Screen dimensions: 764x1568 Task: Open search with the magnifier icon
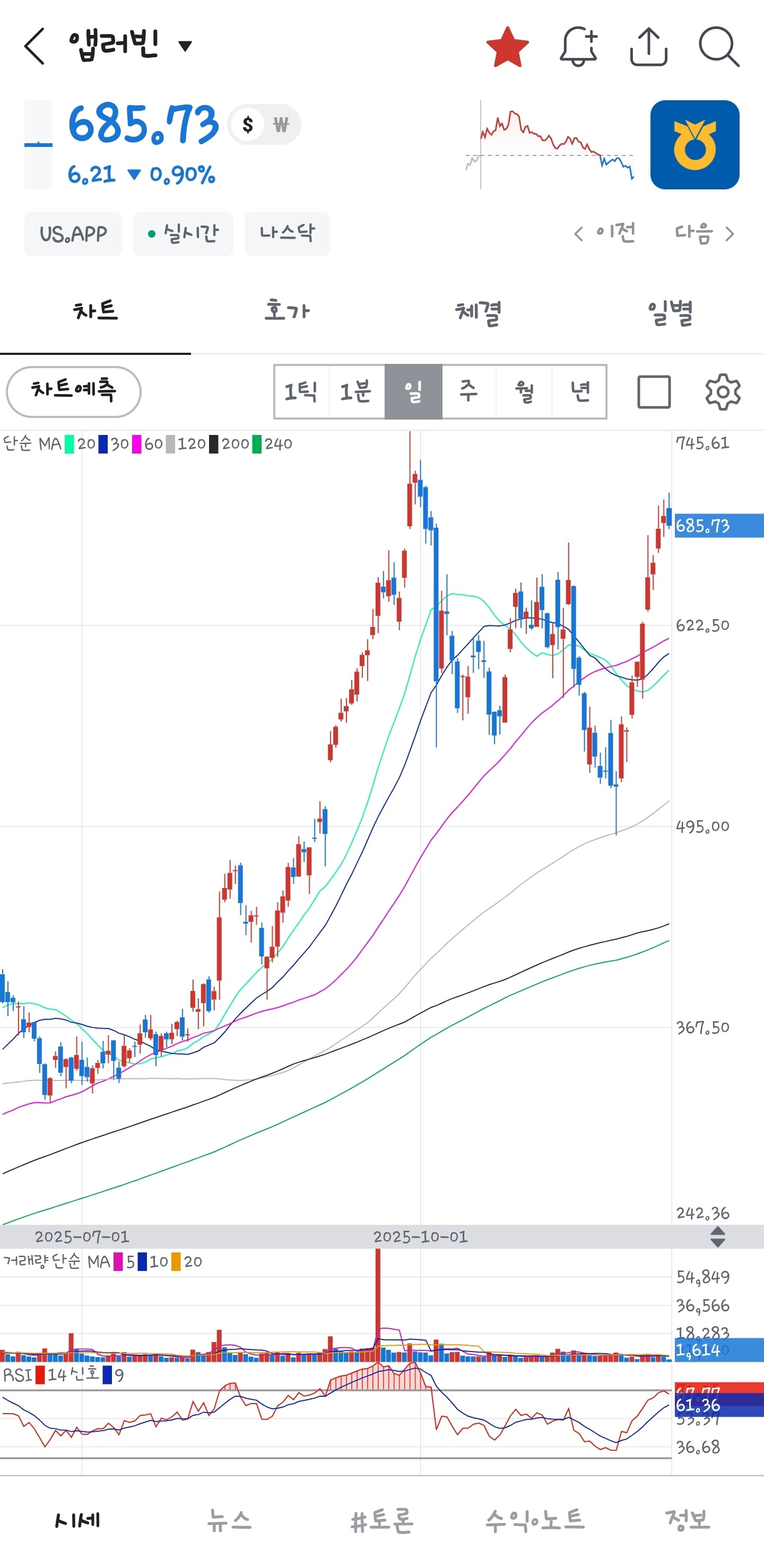click(x=719, y=46)
